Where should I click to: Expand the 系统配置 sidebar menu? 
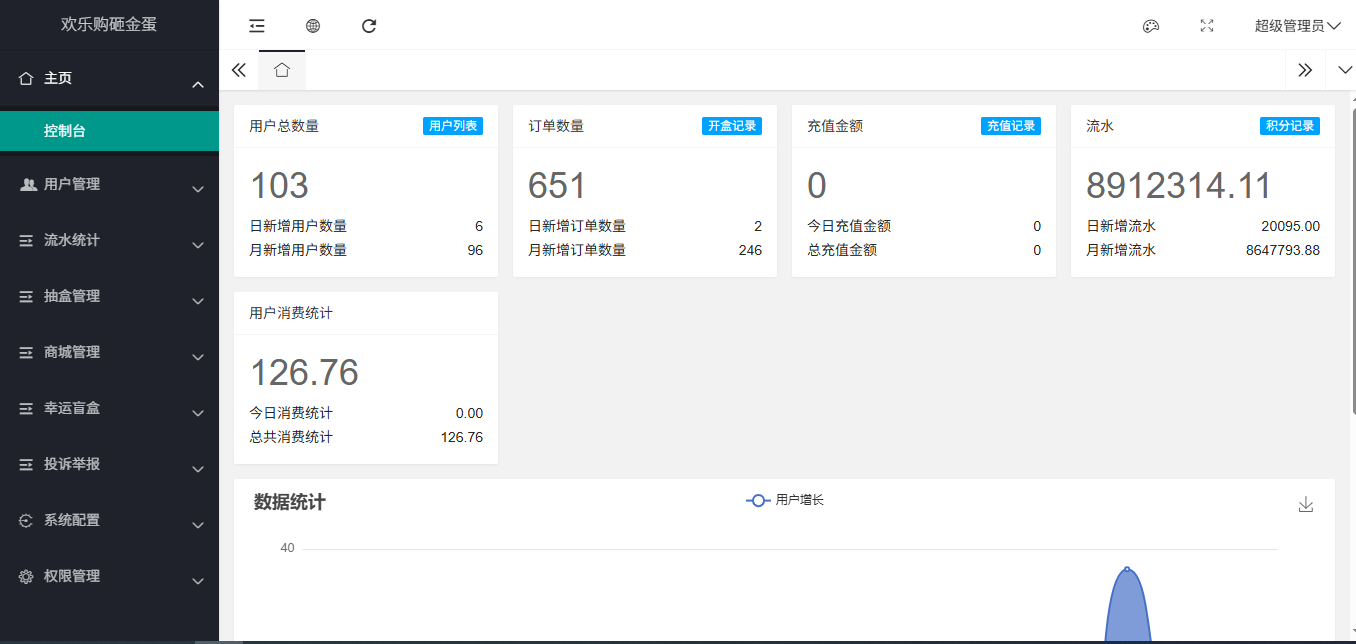pyautogui.click(x=109, y=521)
